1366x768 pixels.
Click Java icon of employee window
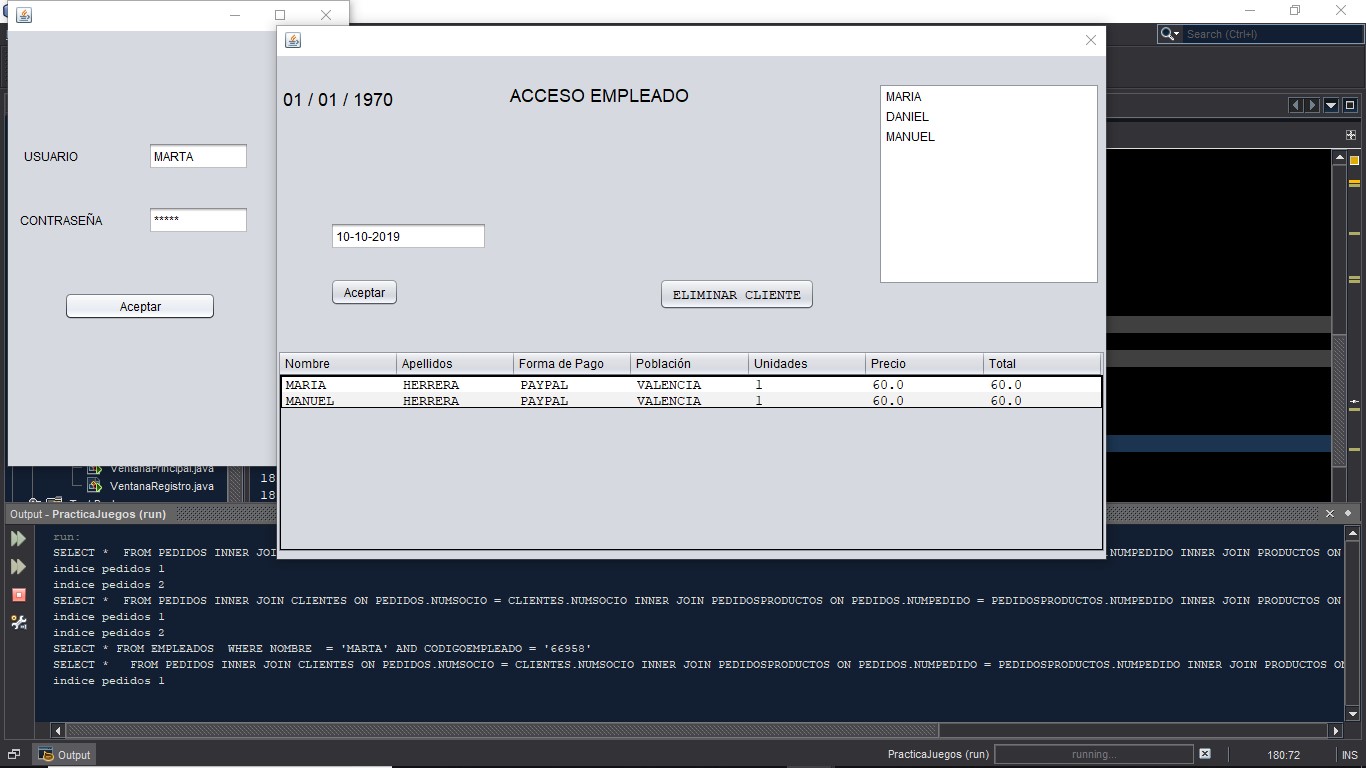point(293,40)
